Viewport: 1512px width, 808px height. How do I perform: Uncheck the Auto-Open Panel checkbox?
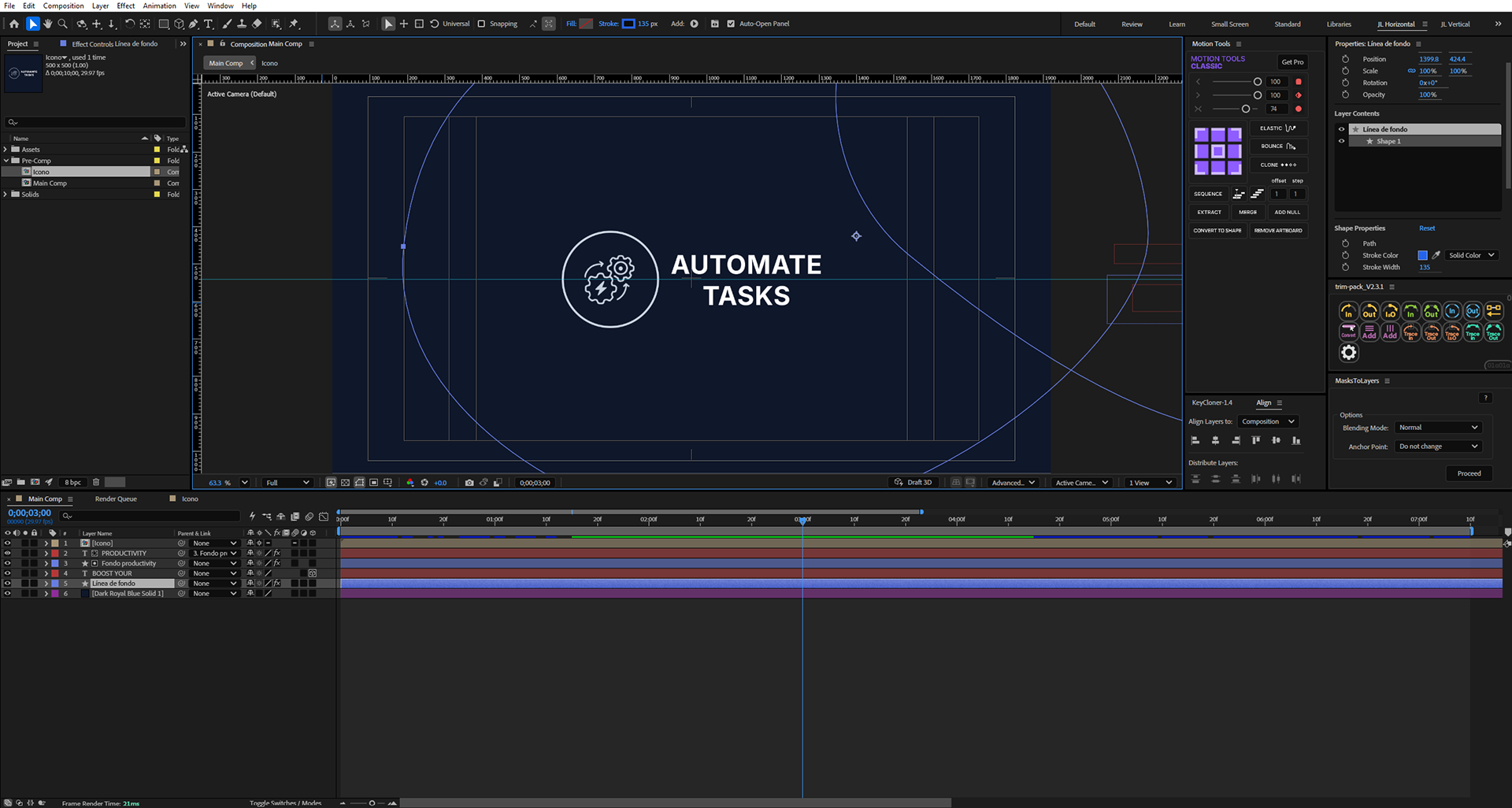731,24
